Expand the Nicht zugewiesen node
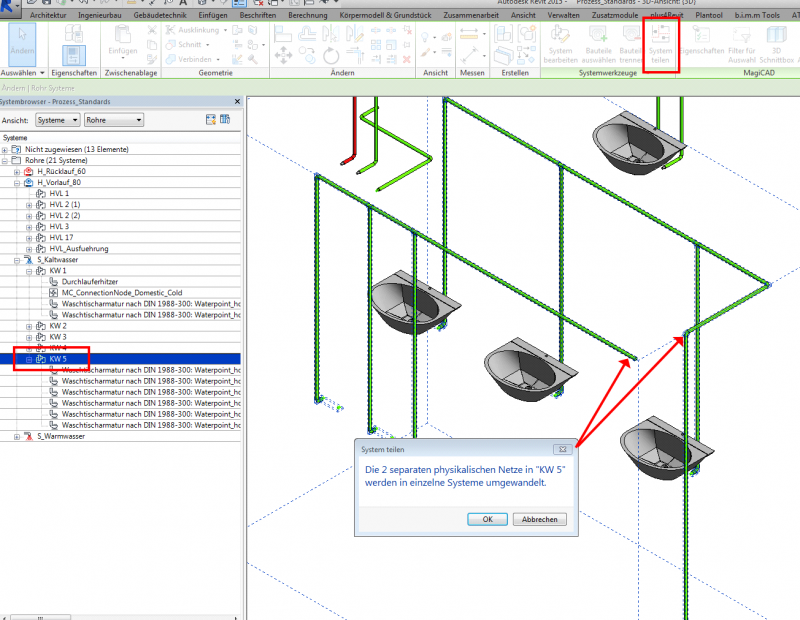Screen dimensions: 800x620 5,149
